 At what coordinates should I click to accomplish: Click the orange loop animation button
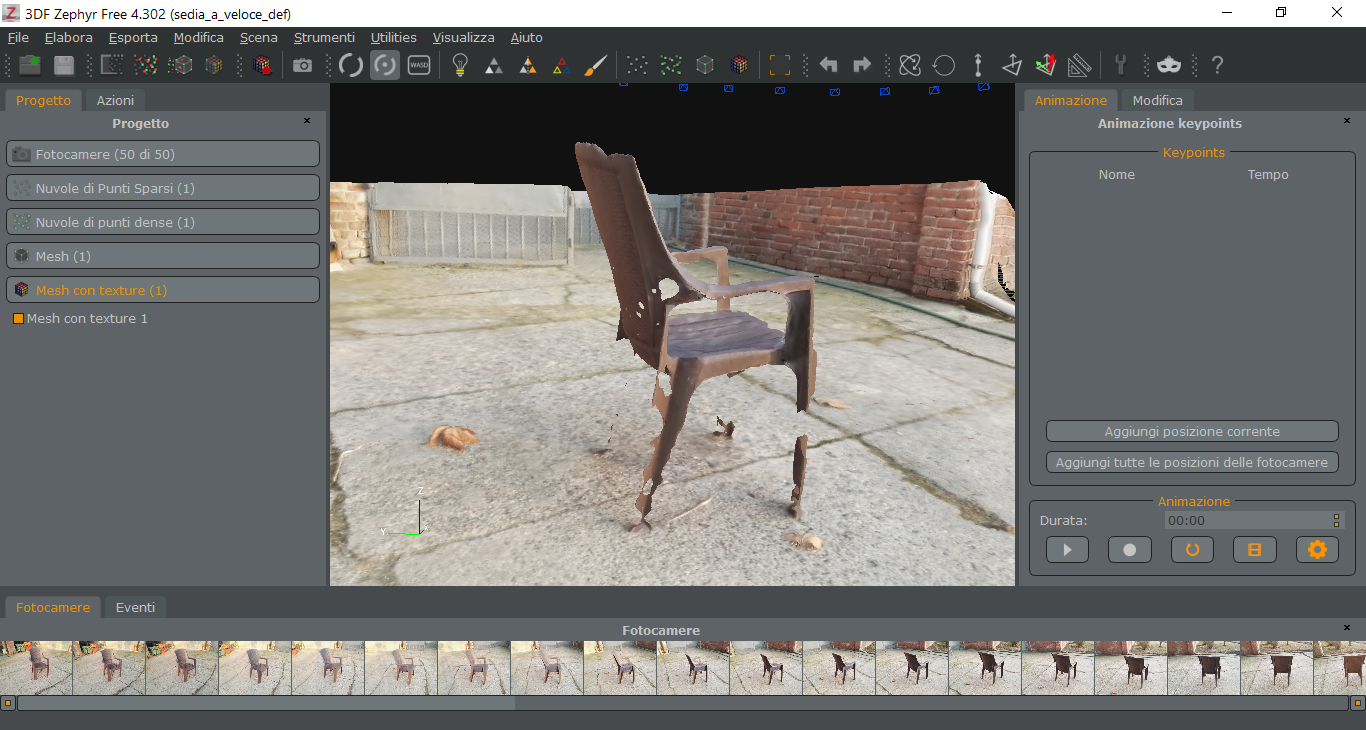pos(1192,549)
